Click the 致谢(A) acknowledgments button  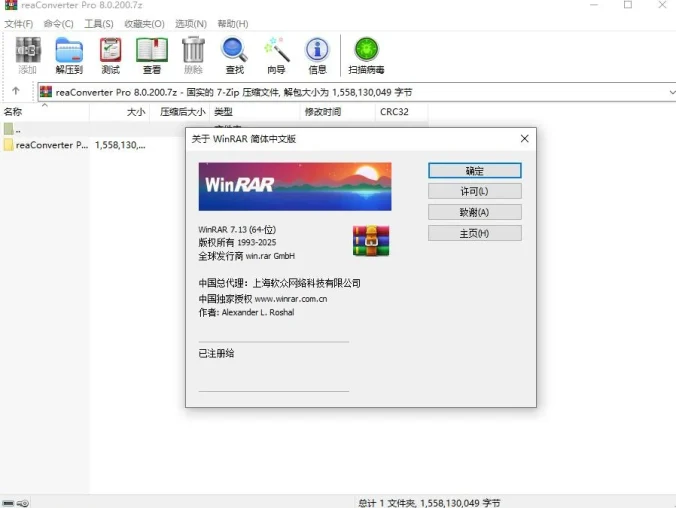coord(475,212)
